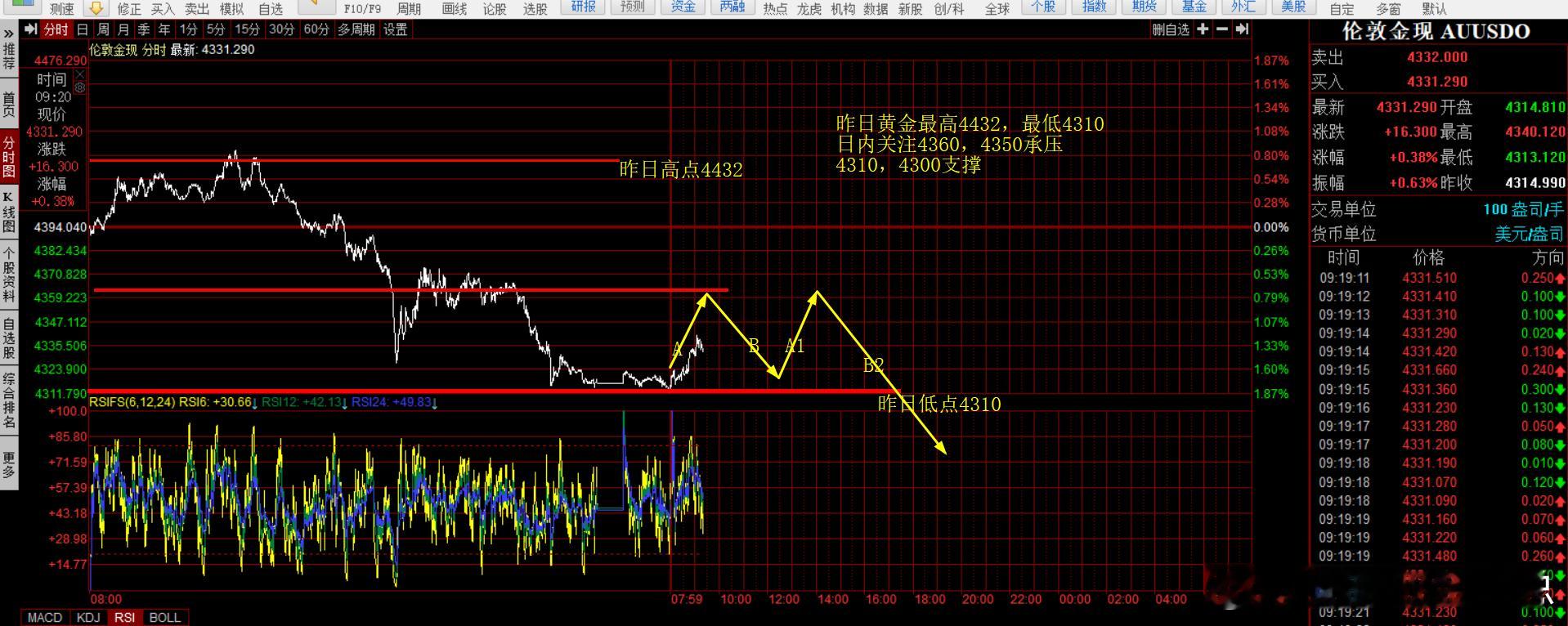1568x626 pixels.
Task: Close the floating time and price info box
Action: (79, 74)
